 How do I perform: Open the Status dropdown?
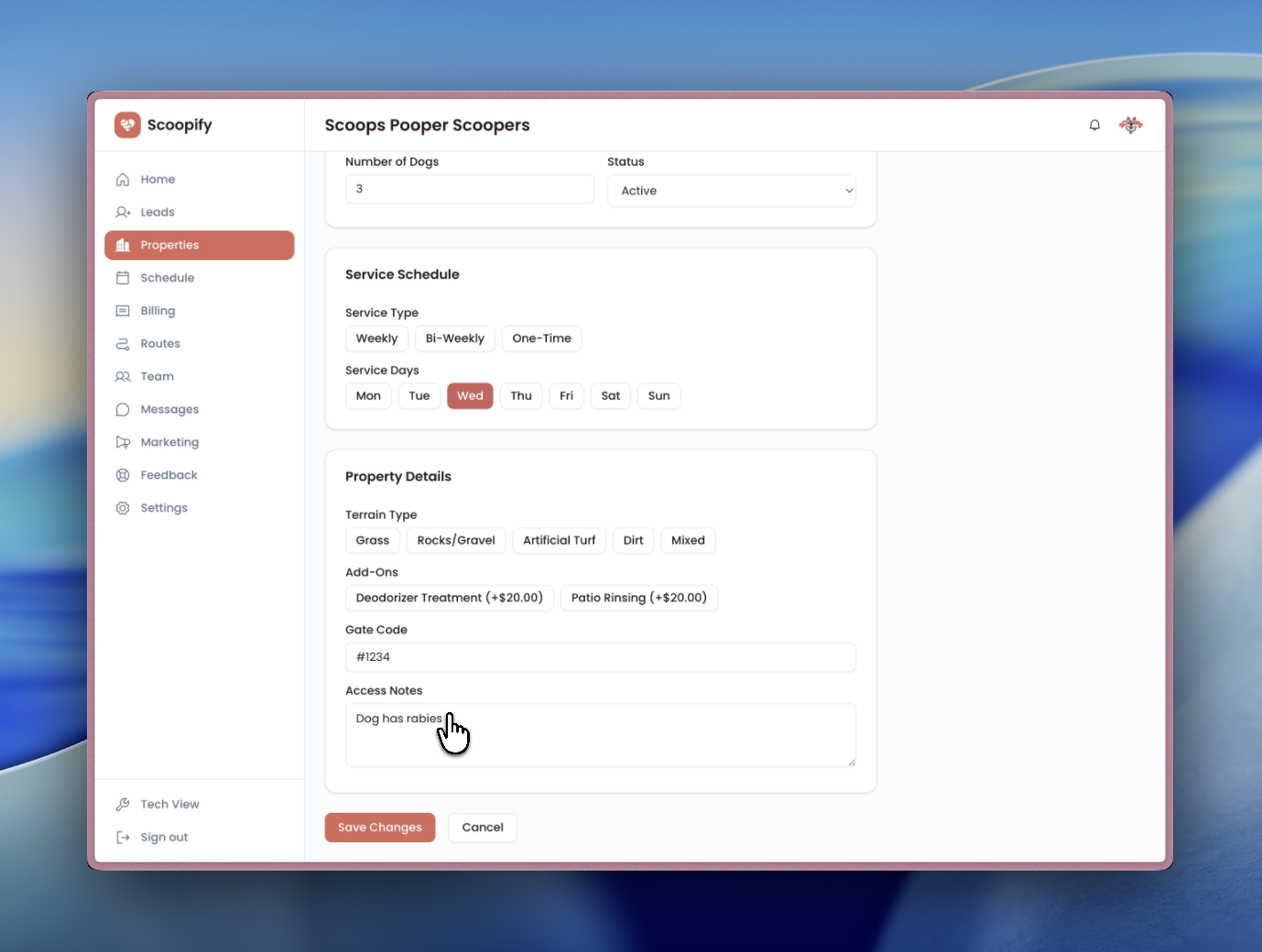point(731,190)
